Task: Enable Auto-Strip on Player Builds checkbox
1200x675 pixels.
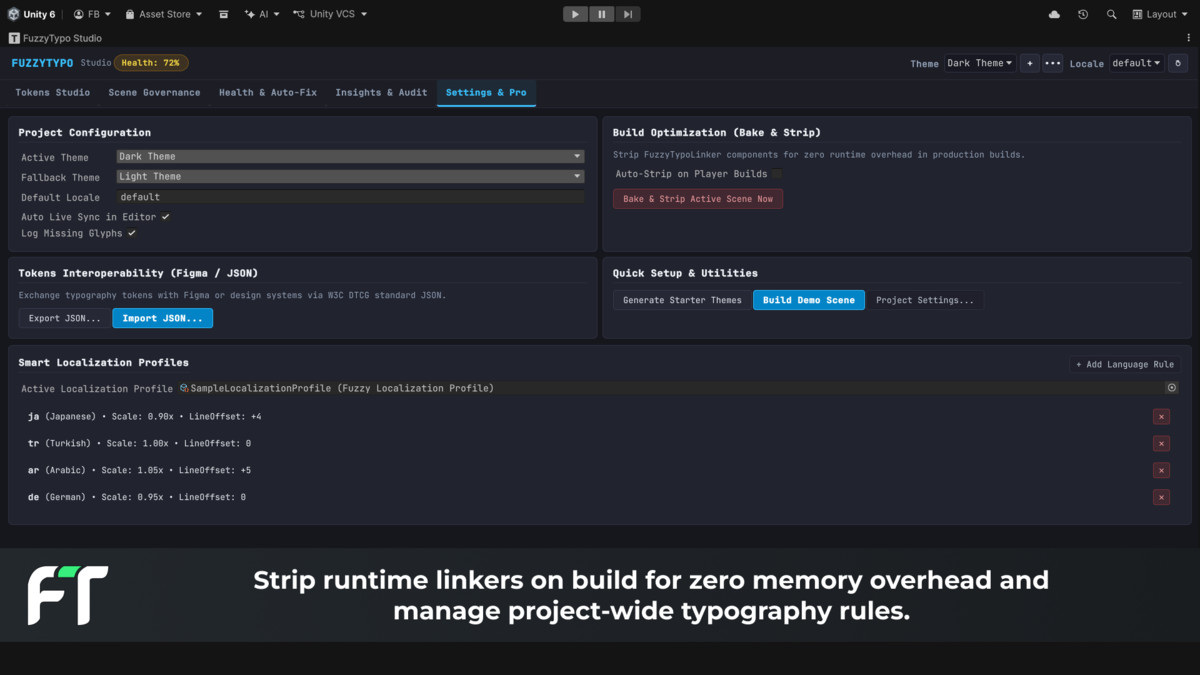Action: [777, 174]
